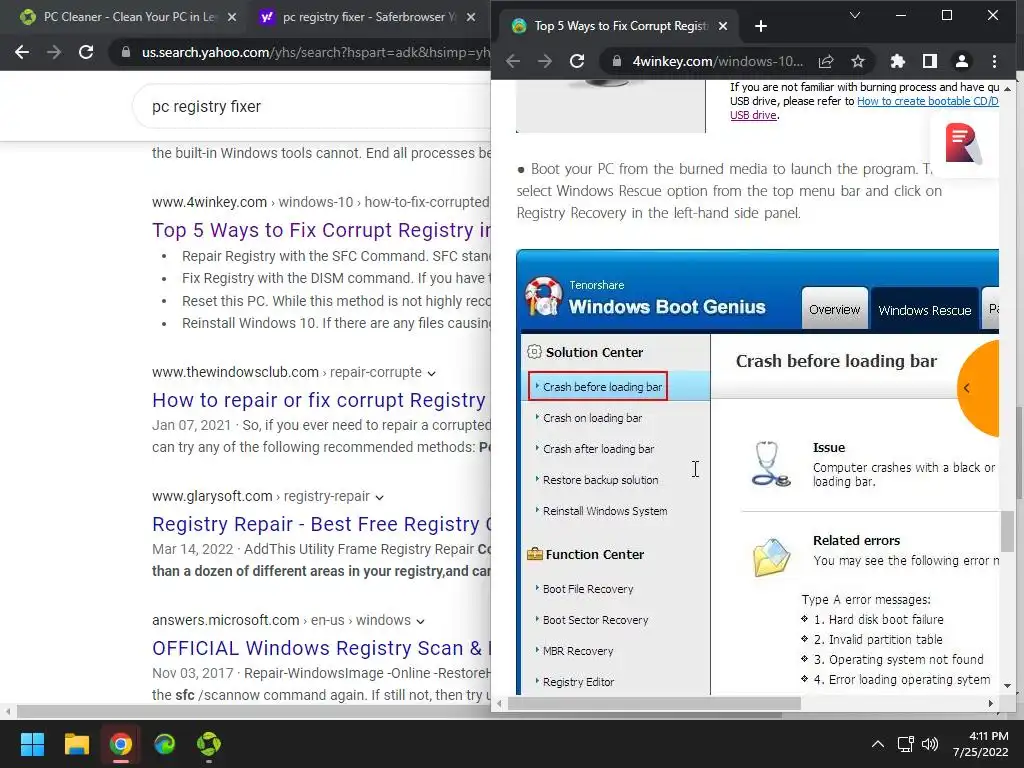Click the back arrow in the 4winkey window
This screenshot has height=768, width=1024.
[513, 61]
